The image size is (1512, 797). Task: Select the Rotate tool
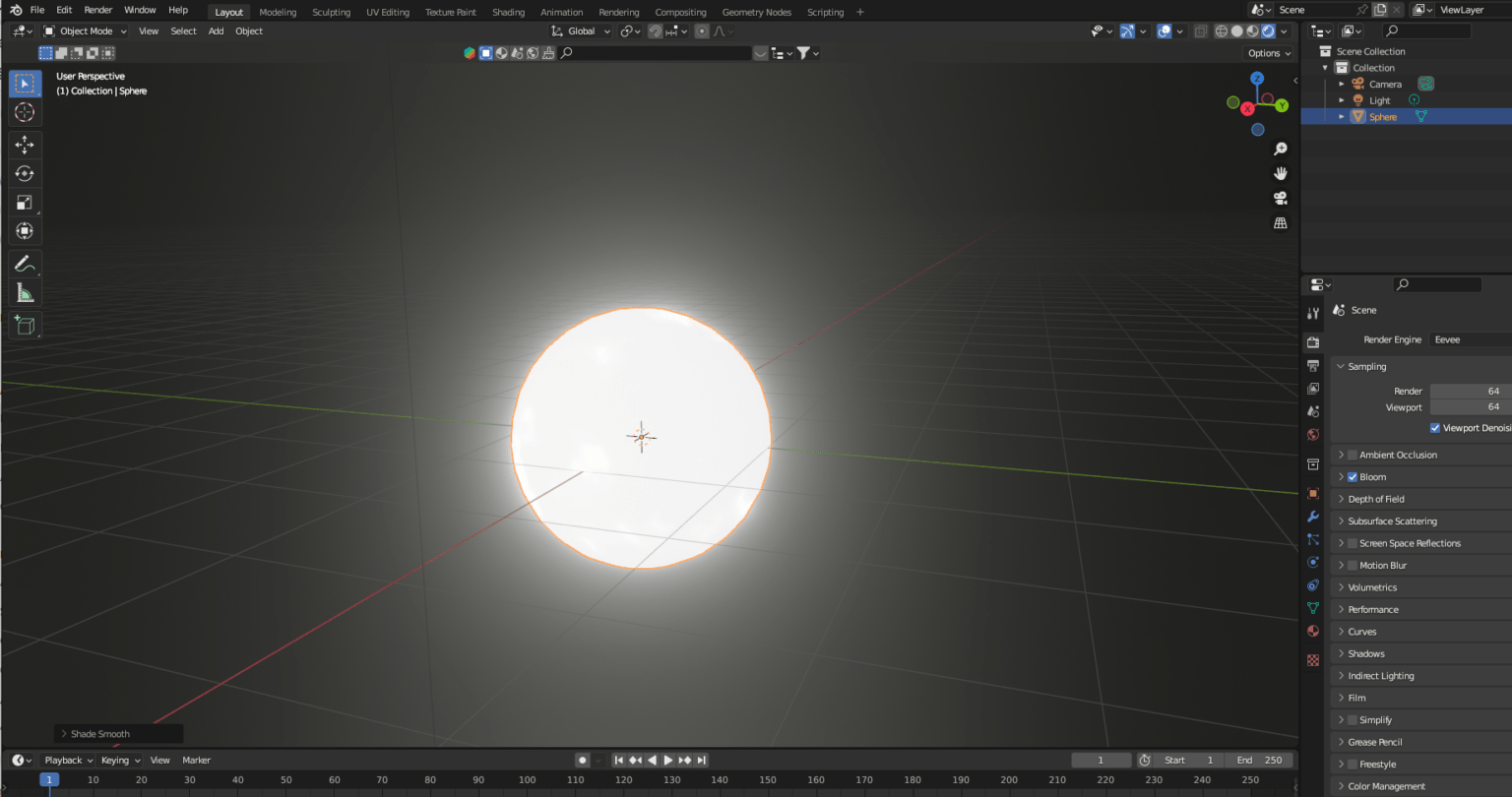point(25,173)
